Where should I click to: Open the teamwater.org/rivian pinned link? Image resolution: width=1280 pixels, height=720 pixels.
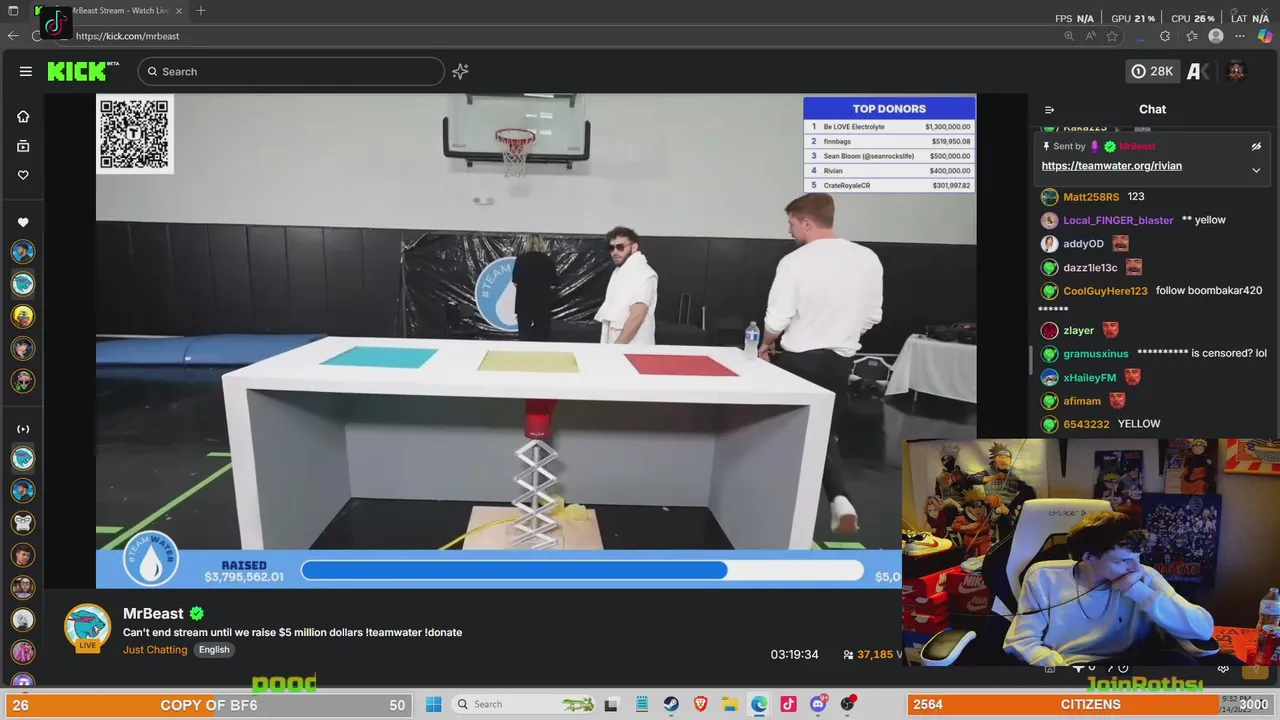click(1111, 166)
